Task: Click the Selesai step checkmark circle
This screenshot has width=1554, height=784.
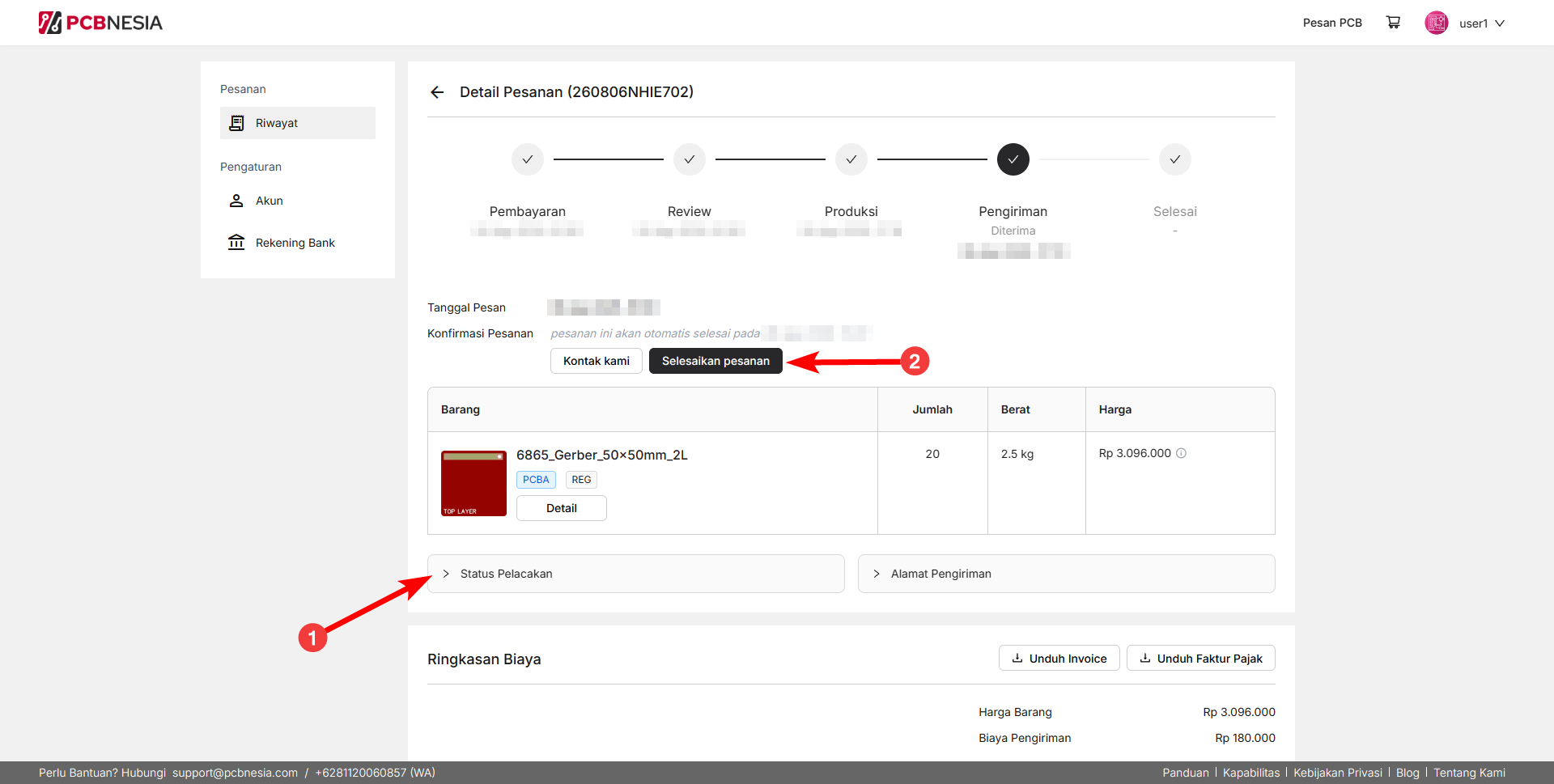Action: [1175, 159]
